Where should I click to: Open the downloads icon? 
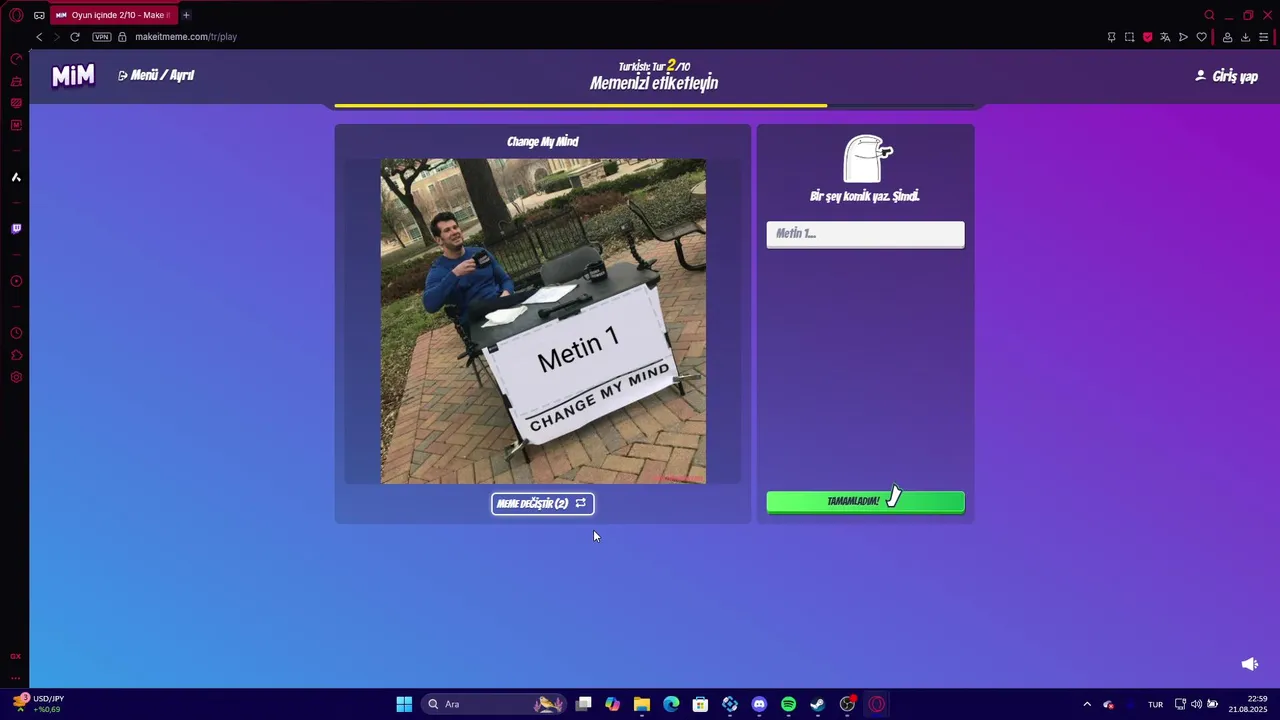point(1245,37)
